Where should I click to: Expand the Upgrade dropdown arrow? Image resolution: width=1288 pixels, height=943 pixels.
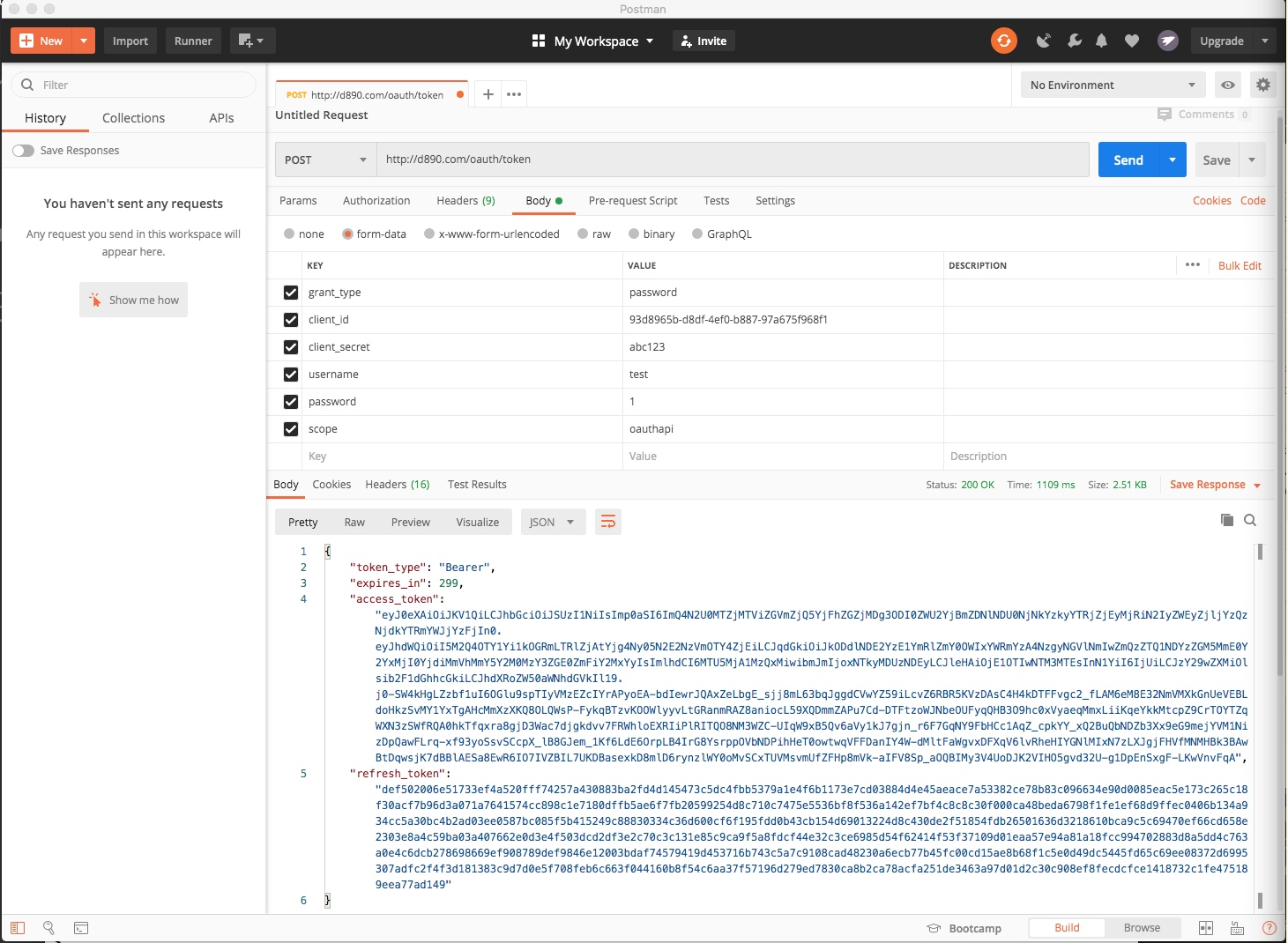click(1265, 41)
